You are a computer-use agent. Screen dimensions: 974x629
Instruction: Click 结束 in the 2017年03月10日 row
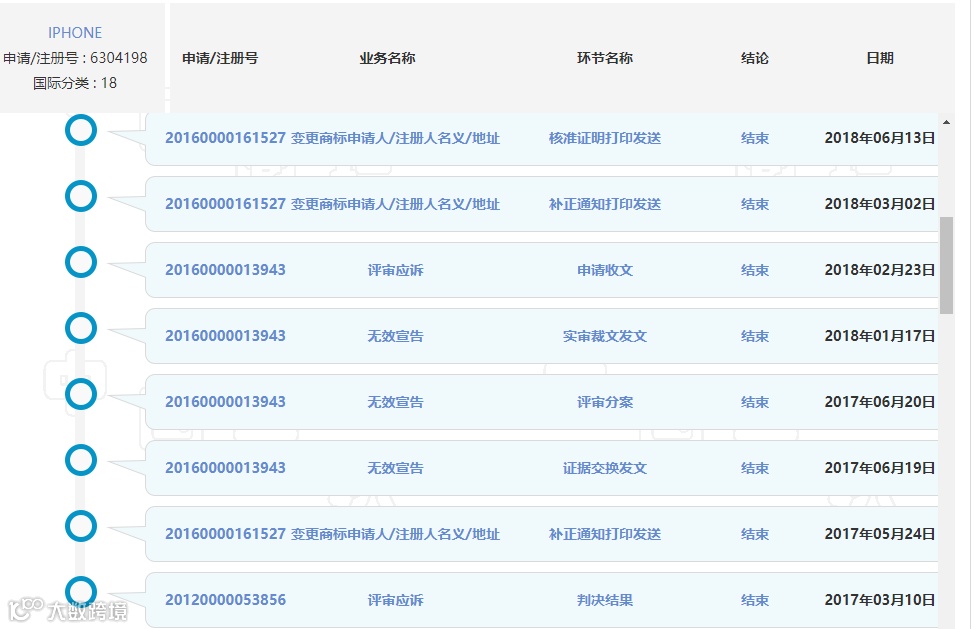[x=755, y=600]
